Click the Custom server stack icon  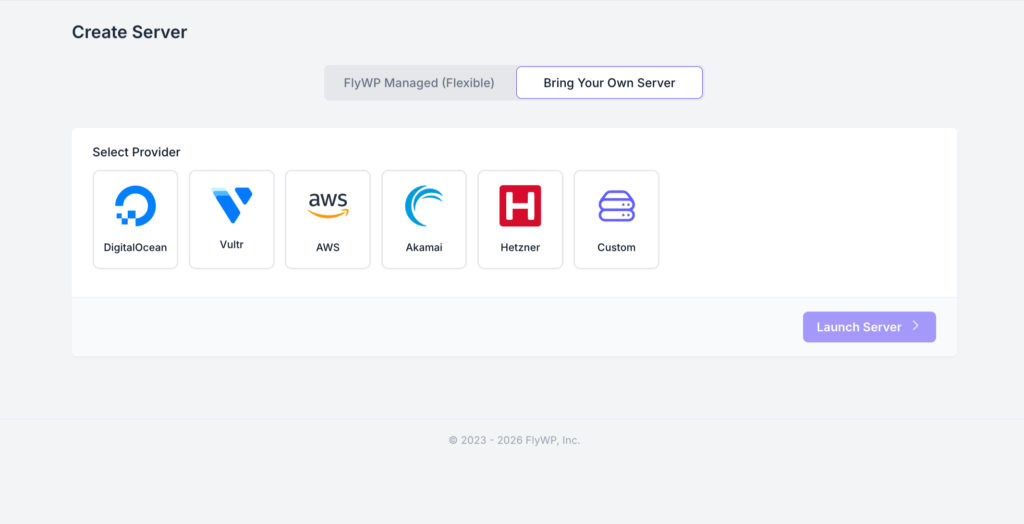point(616,206)
